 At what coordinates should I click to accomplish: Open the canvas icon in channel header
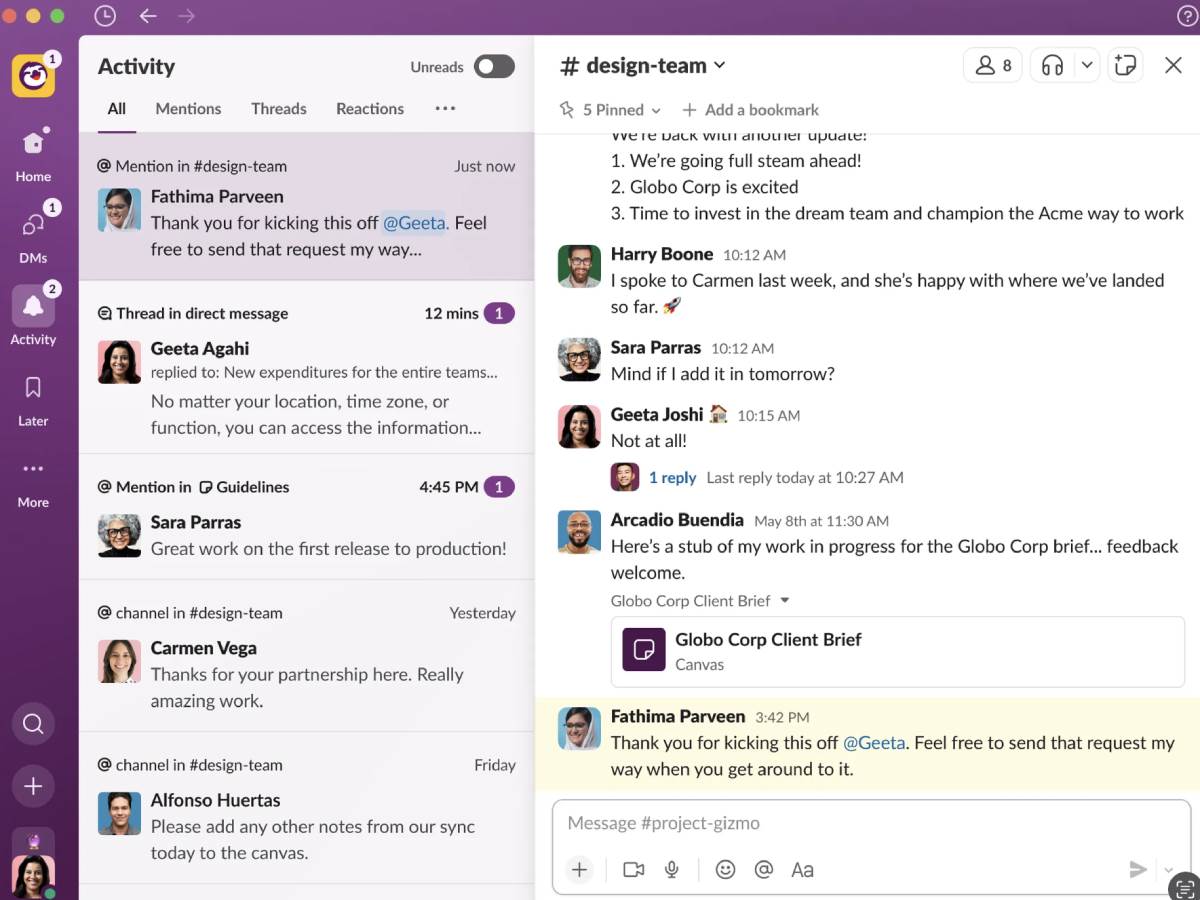pos(1125,66)
